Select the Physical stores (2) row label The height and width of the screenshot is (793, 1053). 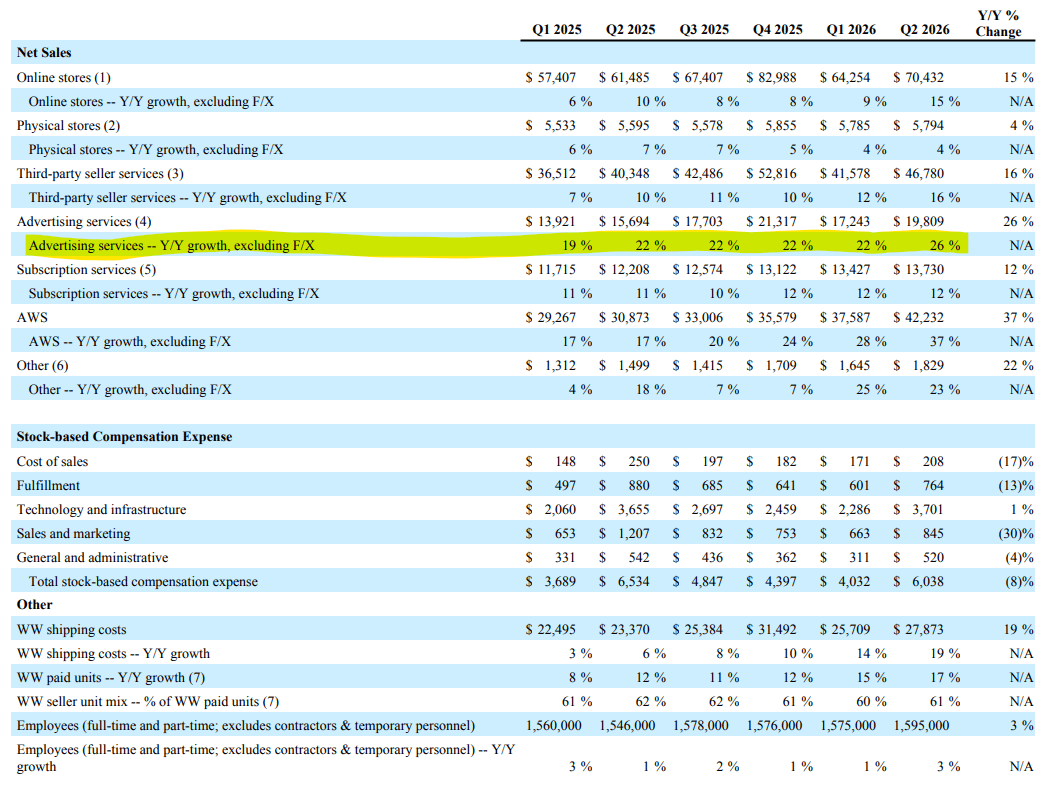[x=68, y=126]
